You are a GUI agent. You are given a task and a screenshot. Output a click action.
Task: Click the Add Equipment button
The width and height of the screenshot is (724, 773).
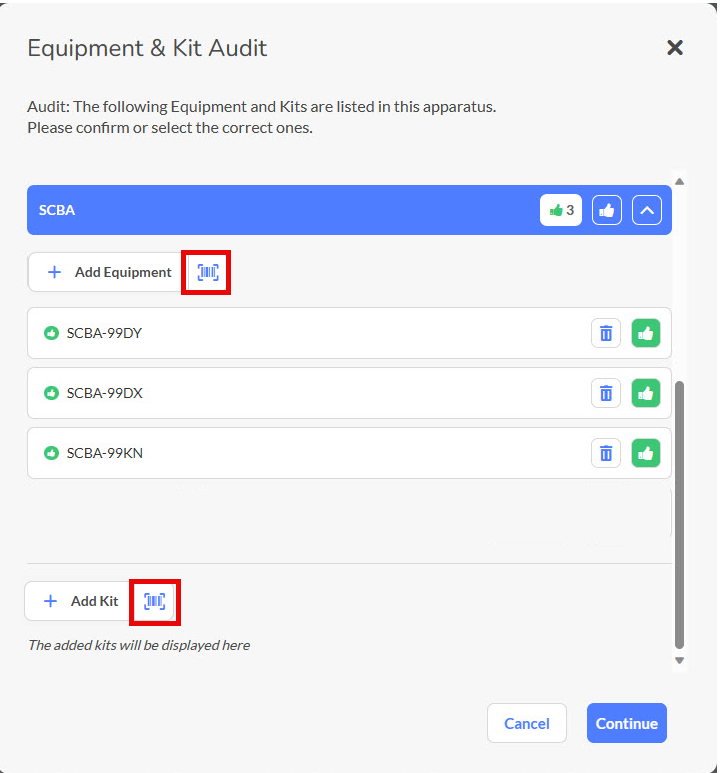[110, 272]
